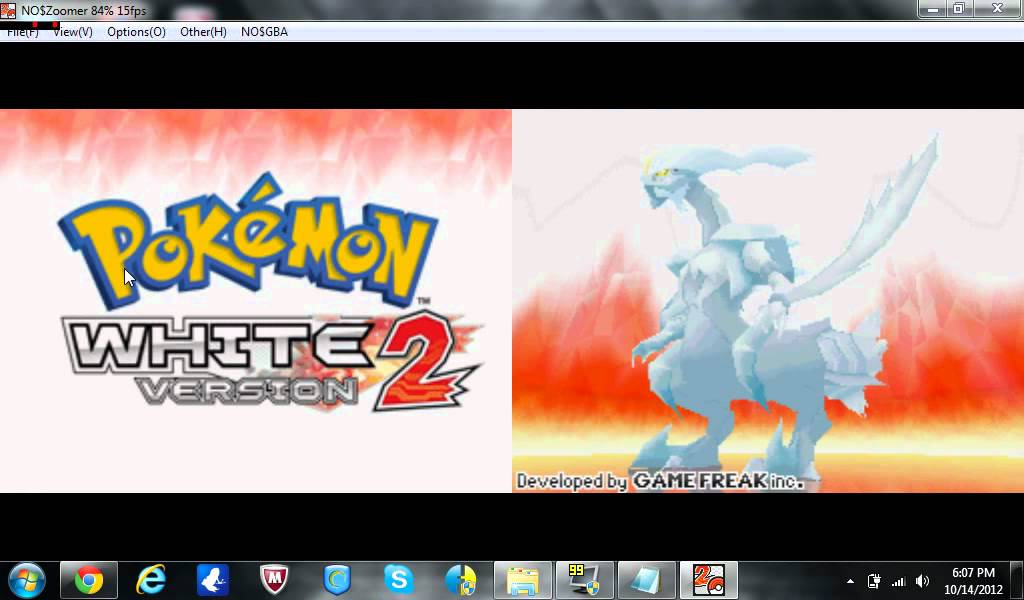The image size is (1024, 600).
Task: Show hidden system tray icons
Action: [x=850, y=581]
